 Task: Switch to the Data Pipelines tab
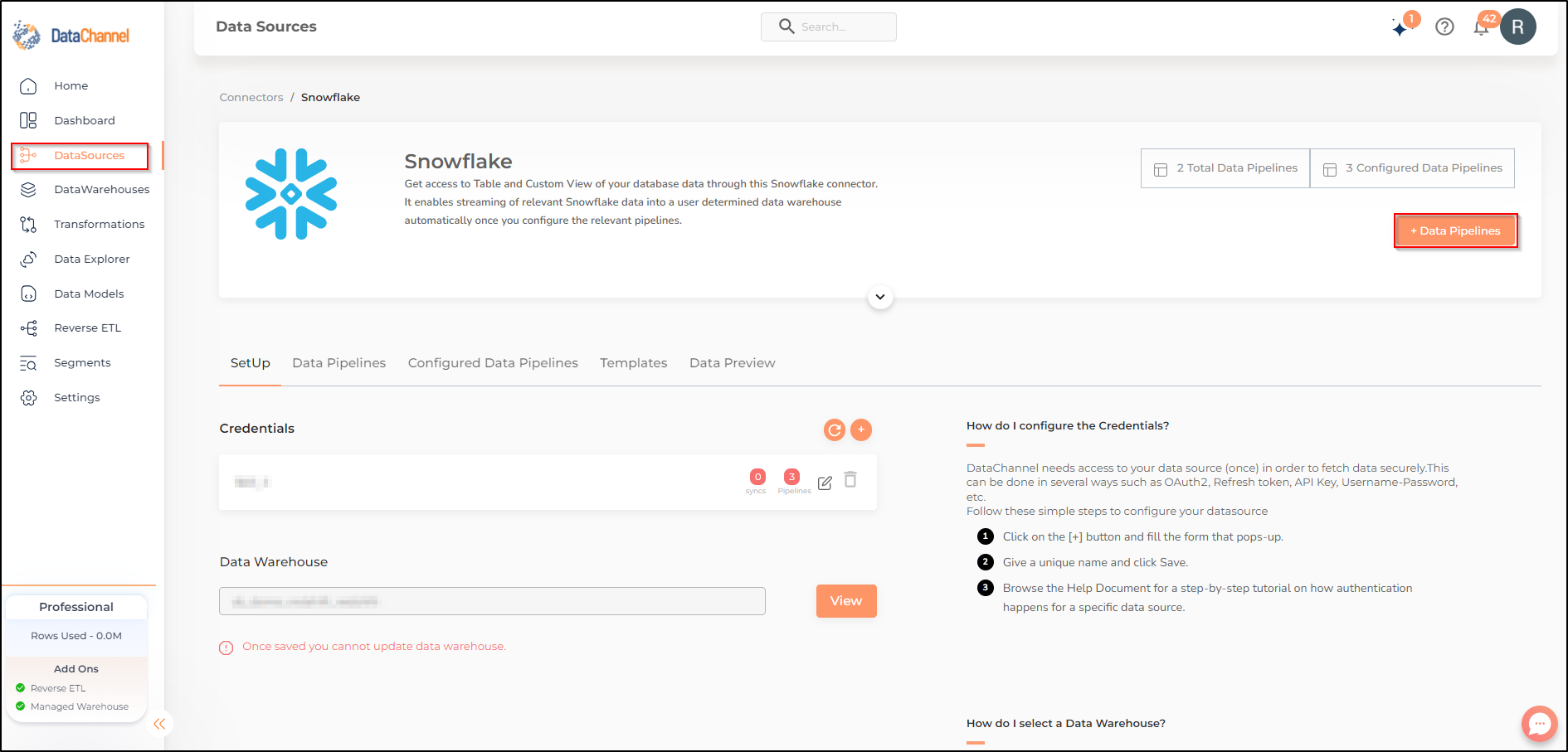pos(339,363)
